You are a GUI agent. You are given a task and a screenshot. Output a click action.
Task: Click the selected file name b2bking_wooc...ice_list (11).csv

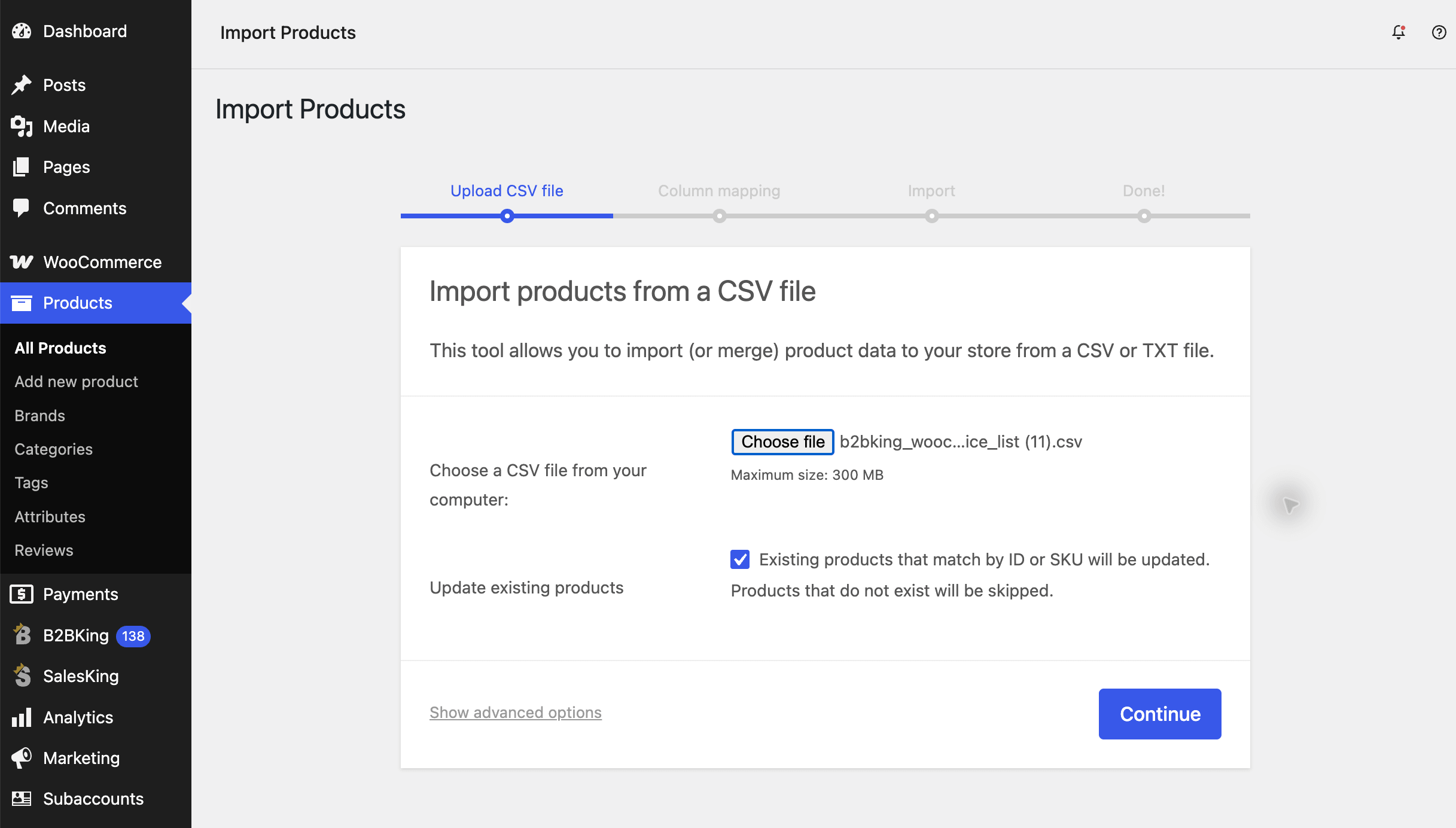coord(961,442)
